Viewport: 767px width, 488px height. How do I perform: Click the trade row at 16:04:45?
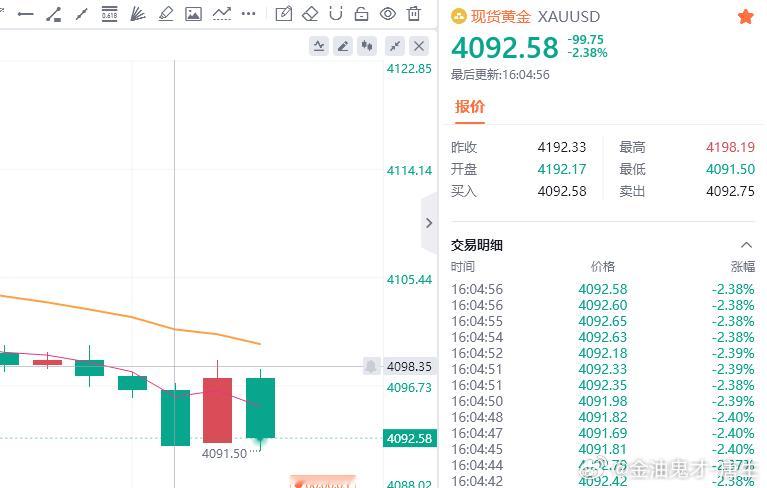(603, 449)
